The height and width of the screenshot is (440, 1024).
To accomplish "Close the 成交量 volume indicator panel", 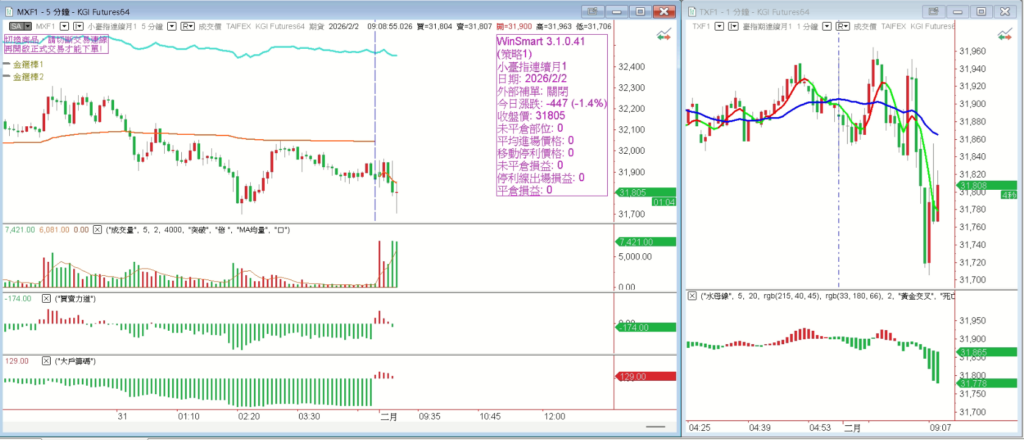I will pyautogui.click(x=97, y=230).
